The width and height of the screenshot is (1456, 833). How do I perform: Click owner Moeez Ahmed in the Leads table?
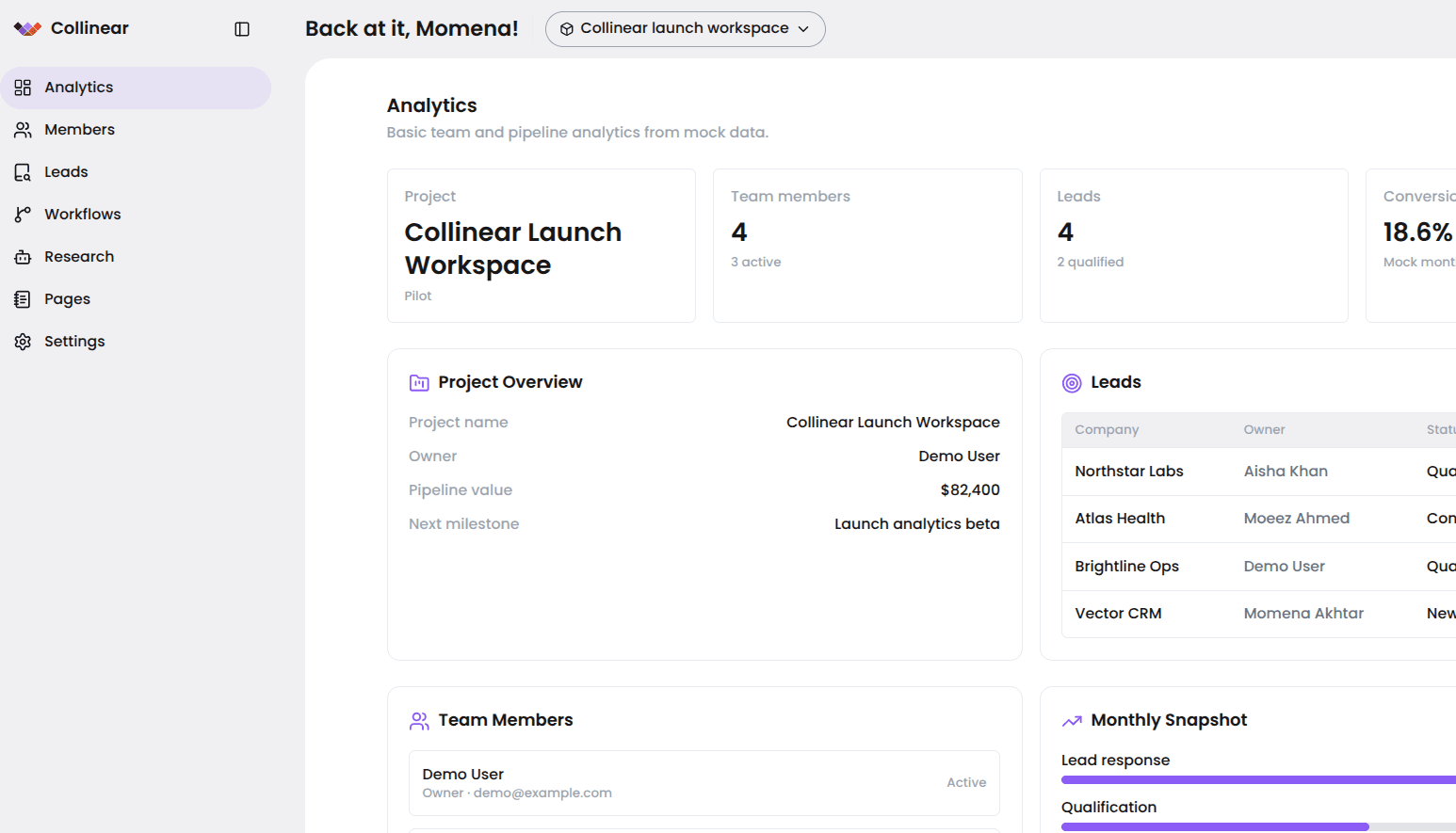[x=1297, y=519]
